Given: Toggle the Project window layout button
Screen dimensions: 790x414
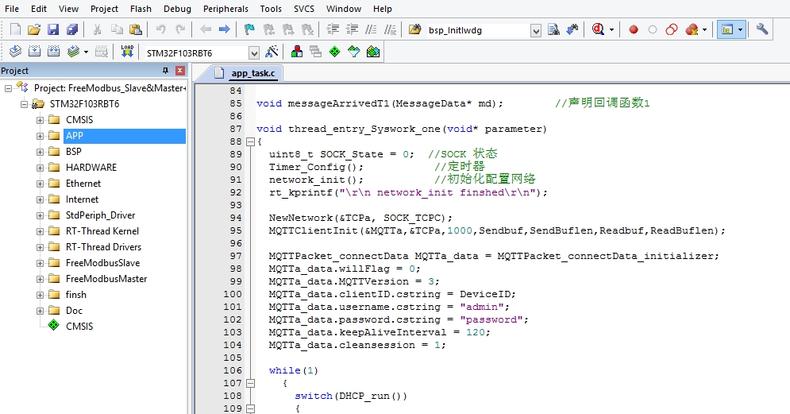Looking at the screenshot, I should click(727, 30).
